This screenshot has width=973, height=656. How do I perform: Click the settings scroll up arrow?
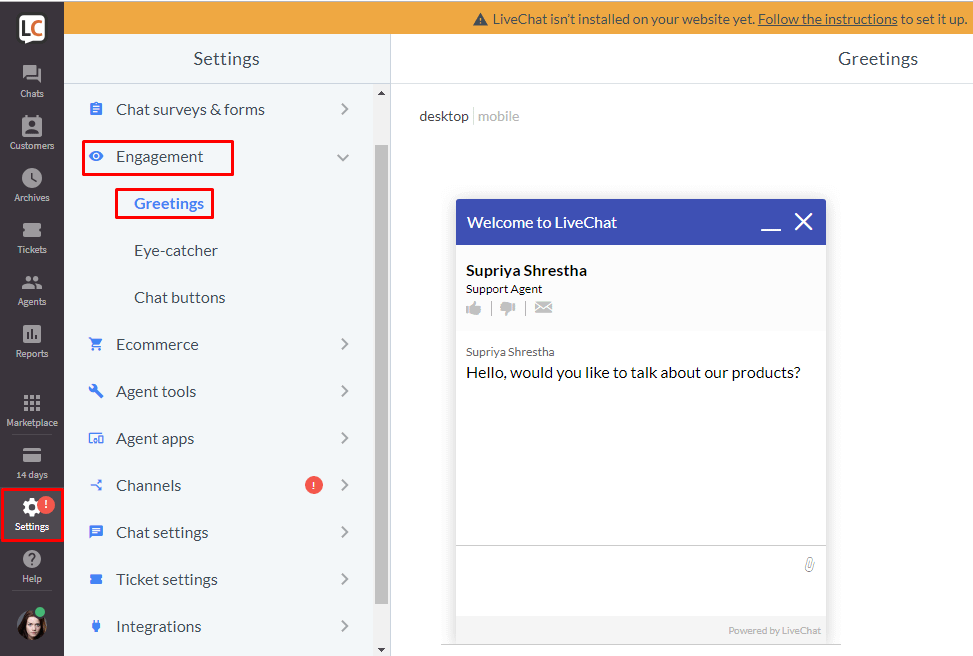coord(381,93)
